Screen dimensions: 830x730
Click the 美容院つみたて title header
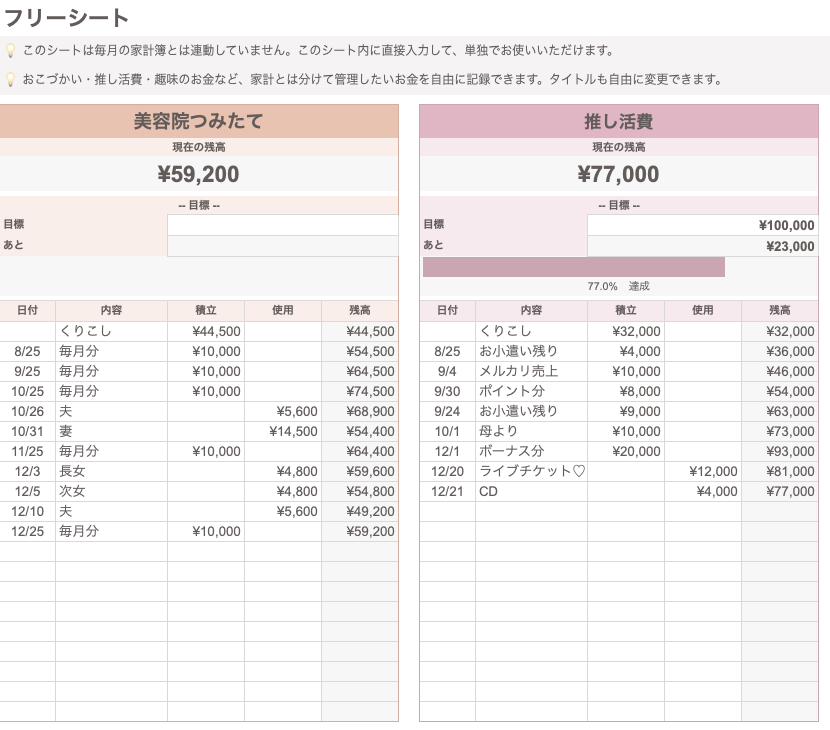(x=199, y=121)
